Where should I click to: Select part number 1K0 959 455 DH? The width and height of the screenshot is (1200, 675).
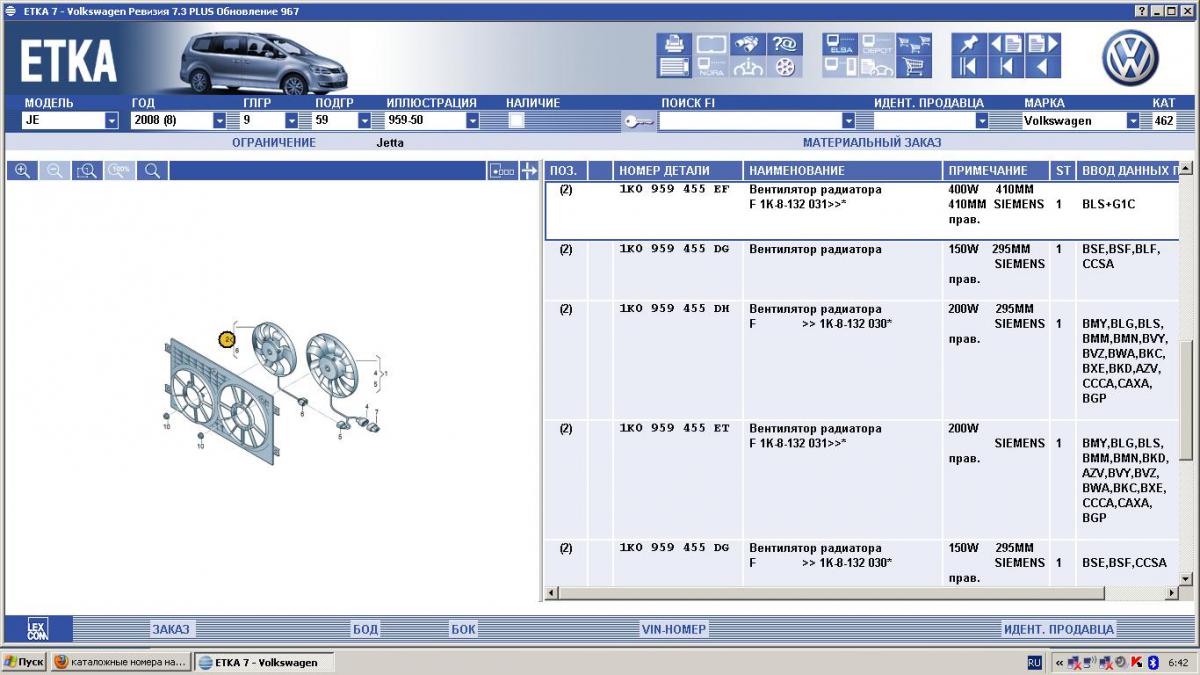[674, 309]
